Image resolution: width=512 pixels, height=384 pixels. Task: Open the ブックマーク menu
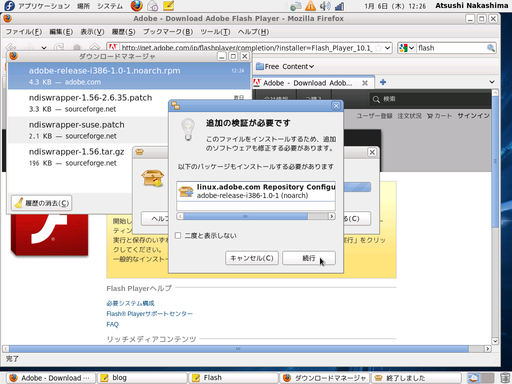pyautogui.click(x=168, y=32)
